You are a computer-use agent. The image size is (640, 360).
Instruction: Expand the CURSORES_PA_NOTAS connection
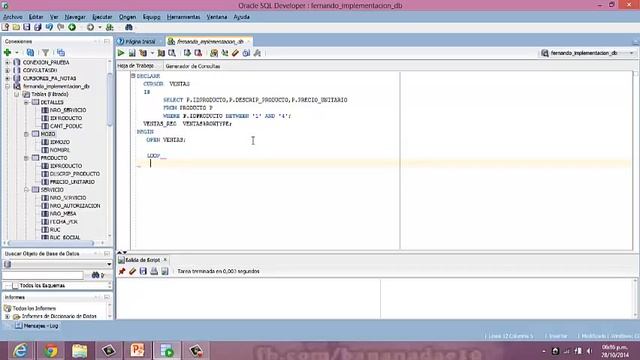click(x=7, y=78)
